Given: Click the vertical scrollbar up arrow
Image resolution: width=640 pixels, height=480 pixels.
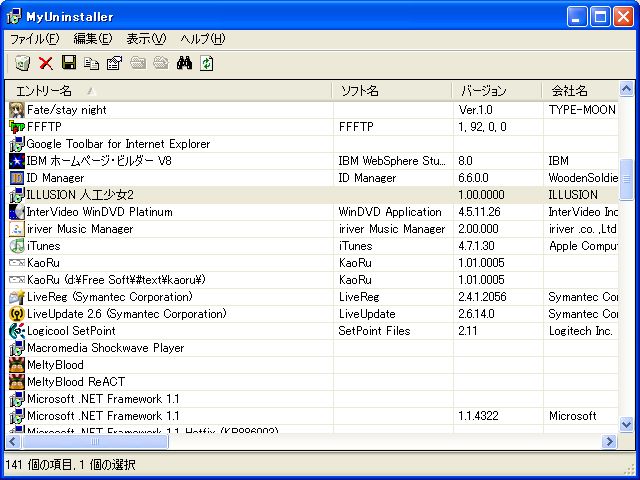Looking at the screenshot, I should [x=626, y=89].
